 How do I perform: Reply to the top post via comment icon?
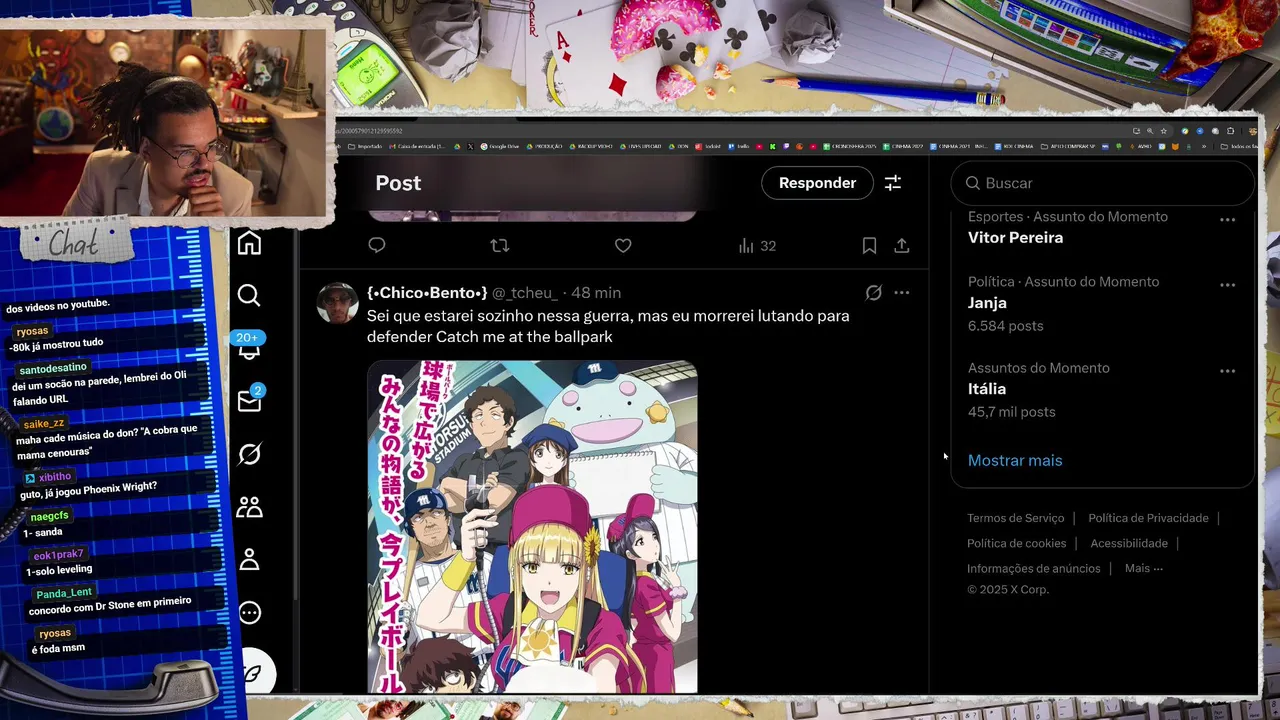(377, 245)
